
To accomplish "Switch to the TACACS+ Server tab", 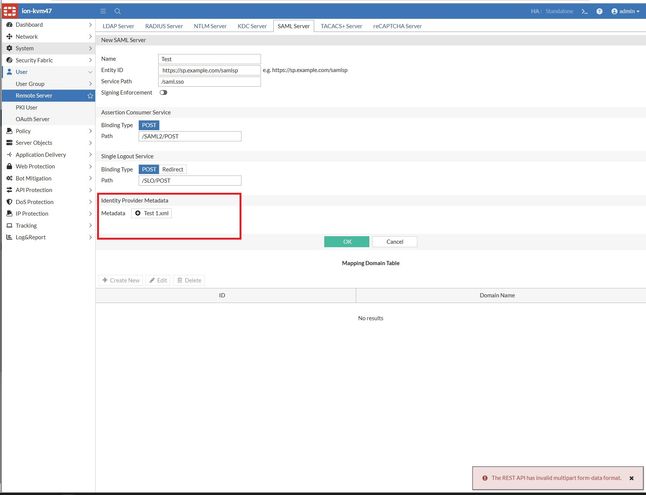I will coord(341,26).
